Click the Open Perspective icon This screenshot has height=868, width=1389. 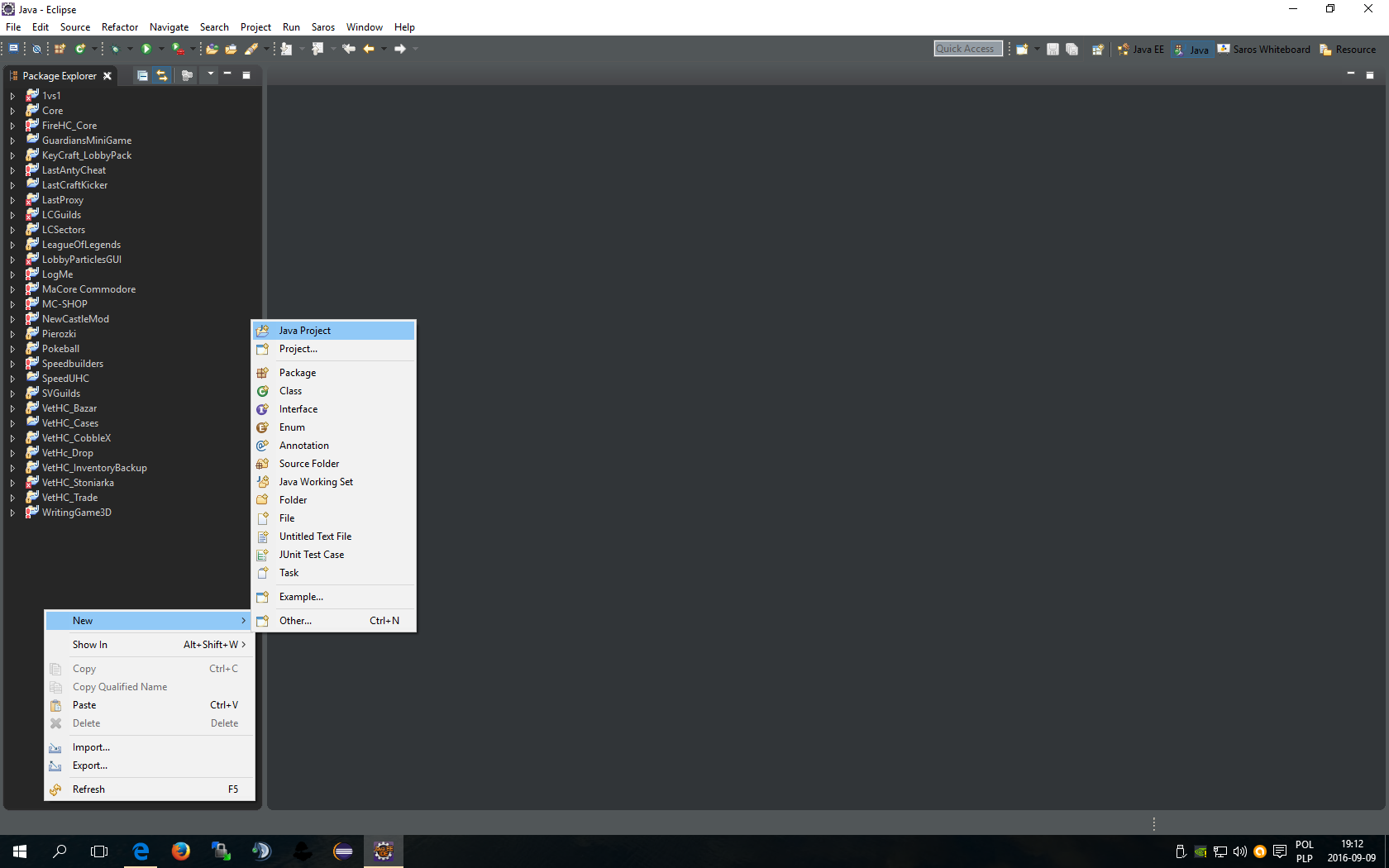click(x=1097, y=50)
